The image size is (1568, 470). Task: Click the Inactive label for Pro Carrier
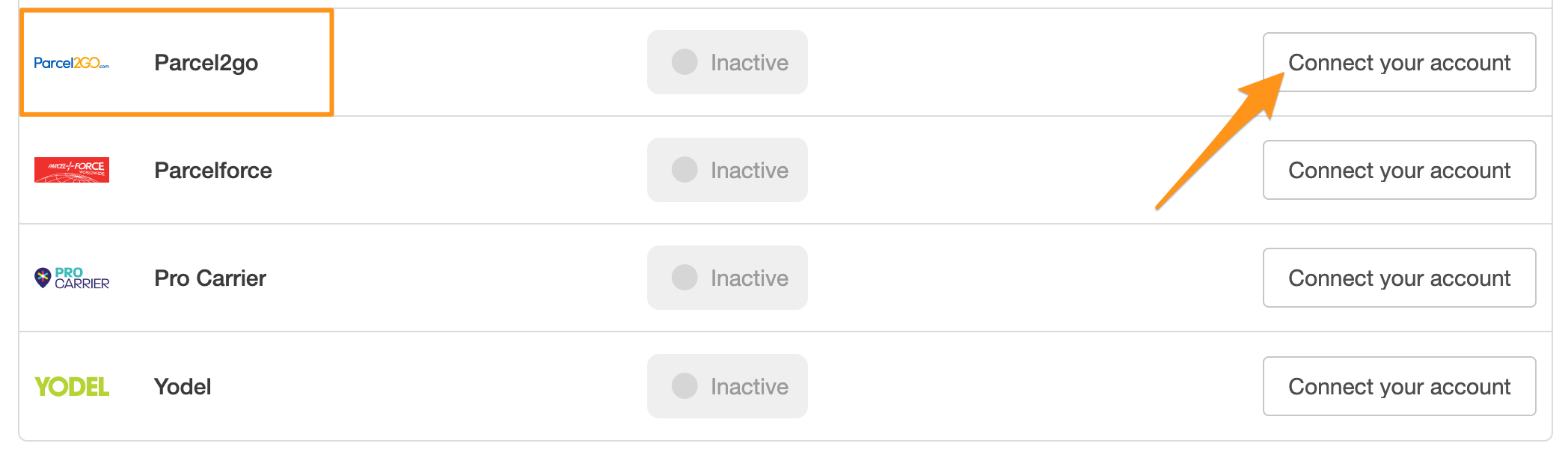click(x=750, y=278)
